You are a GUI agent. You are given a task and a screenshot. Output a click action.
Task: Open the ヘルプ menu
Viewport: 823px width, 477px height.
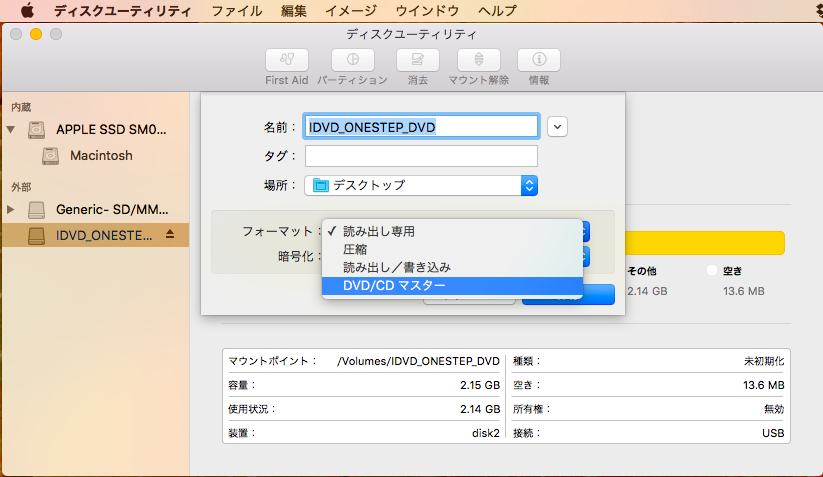click(497, 10)
